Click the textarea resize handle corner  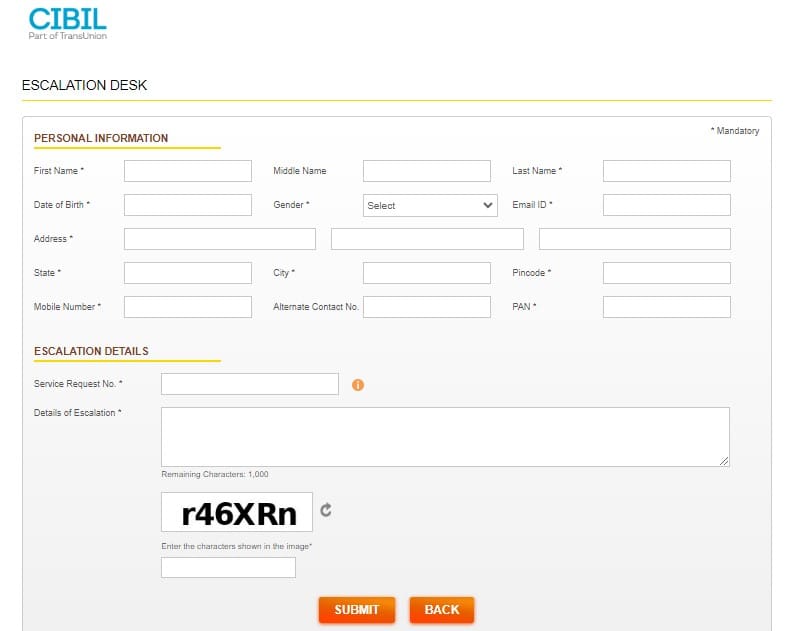(x=724, y=461)
